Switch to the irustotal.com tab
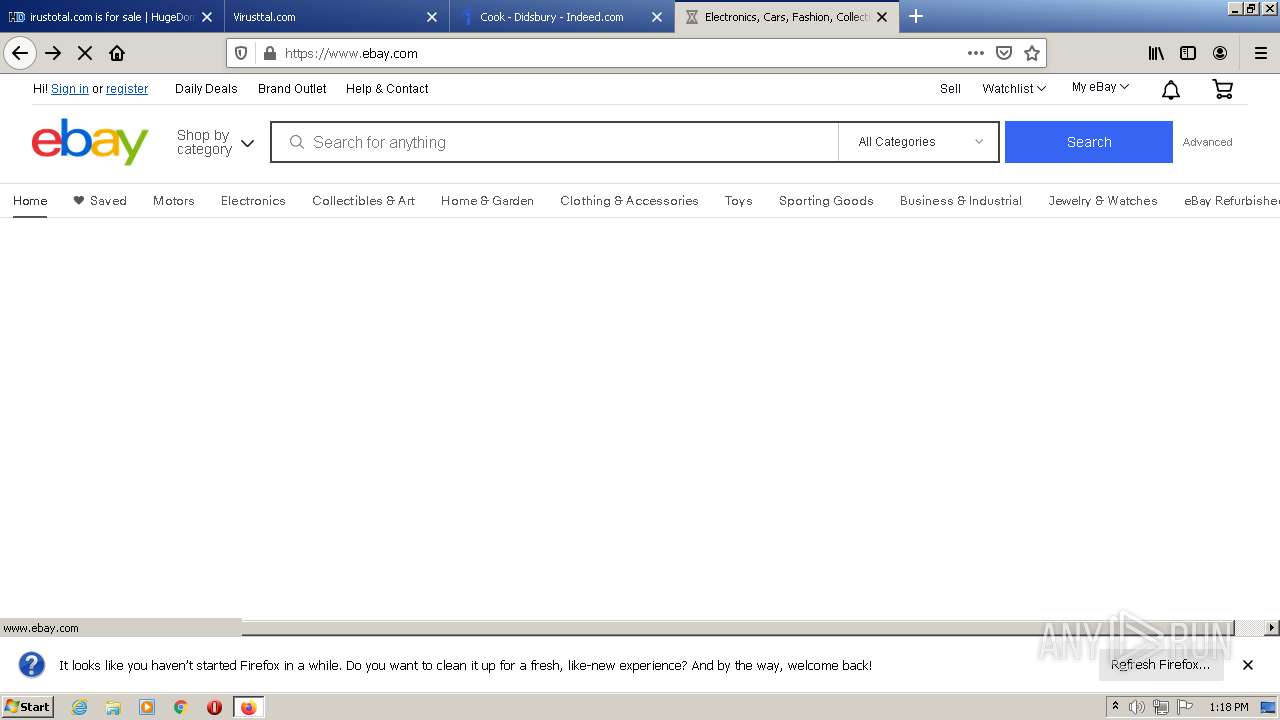 pyautogui.click(x=110, y=17)
